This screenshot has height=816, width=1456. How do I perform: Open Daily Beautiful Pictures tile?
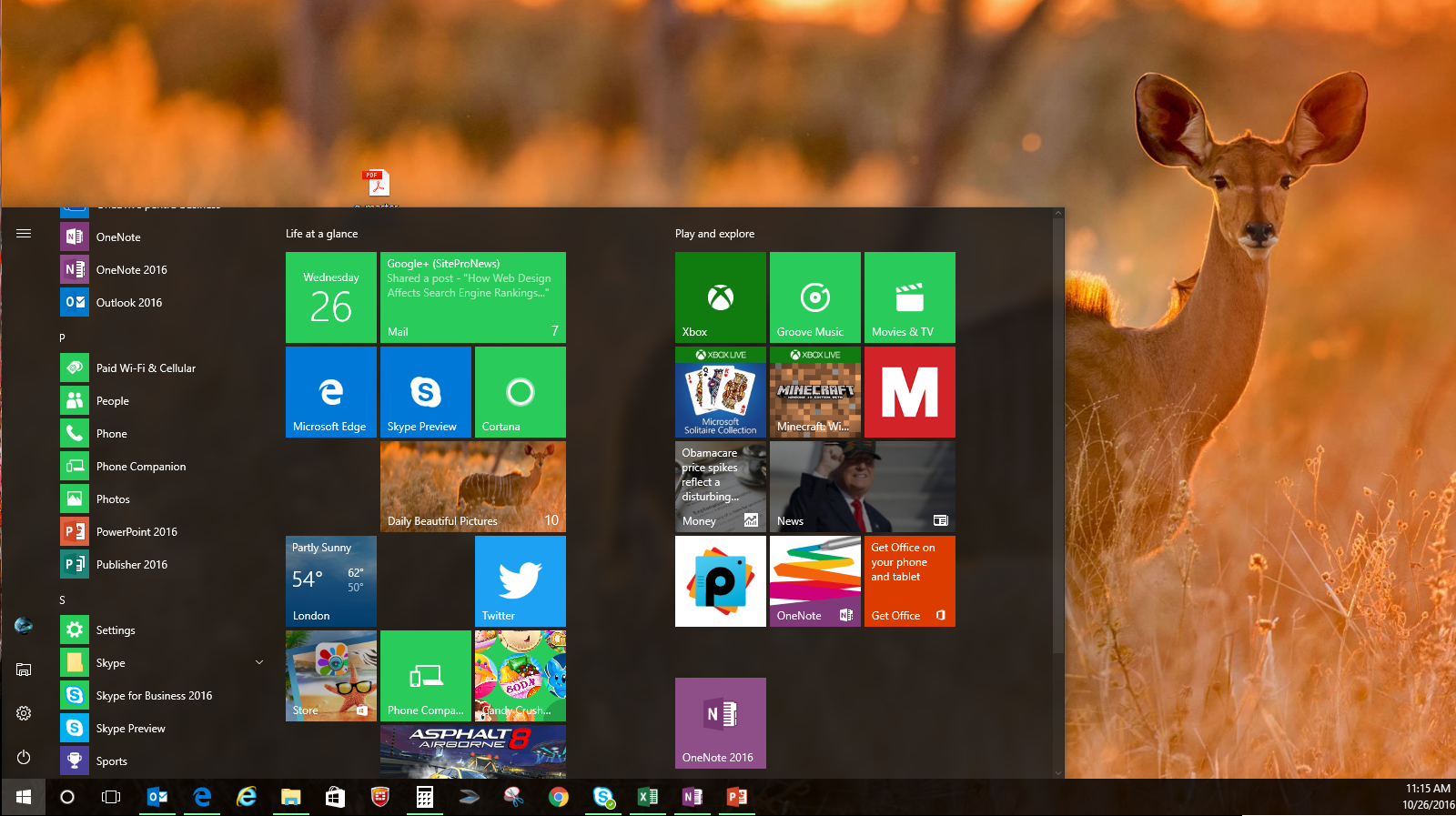coord(473,487)
